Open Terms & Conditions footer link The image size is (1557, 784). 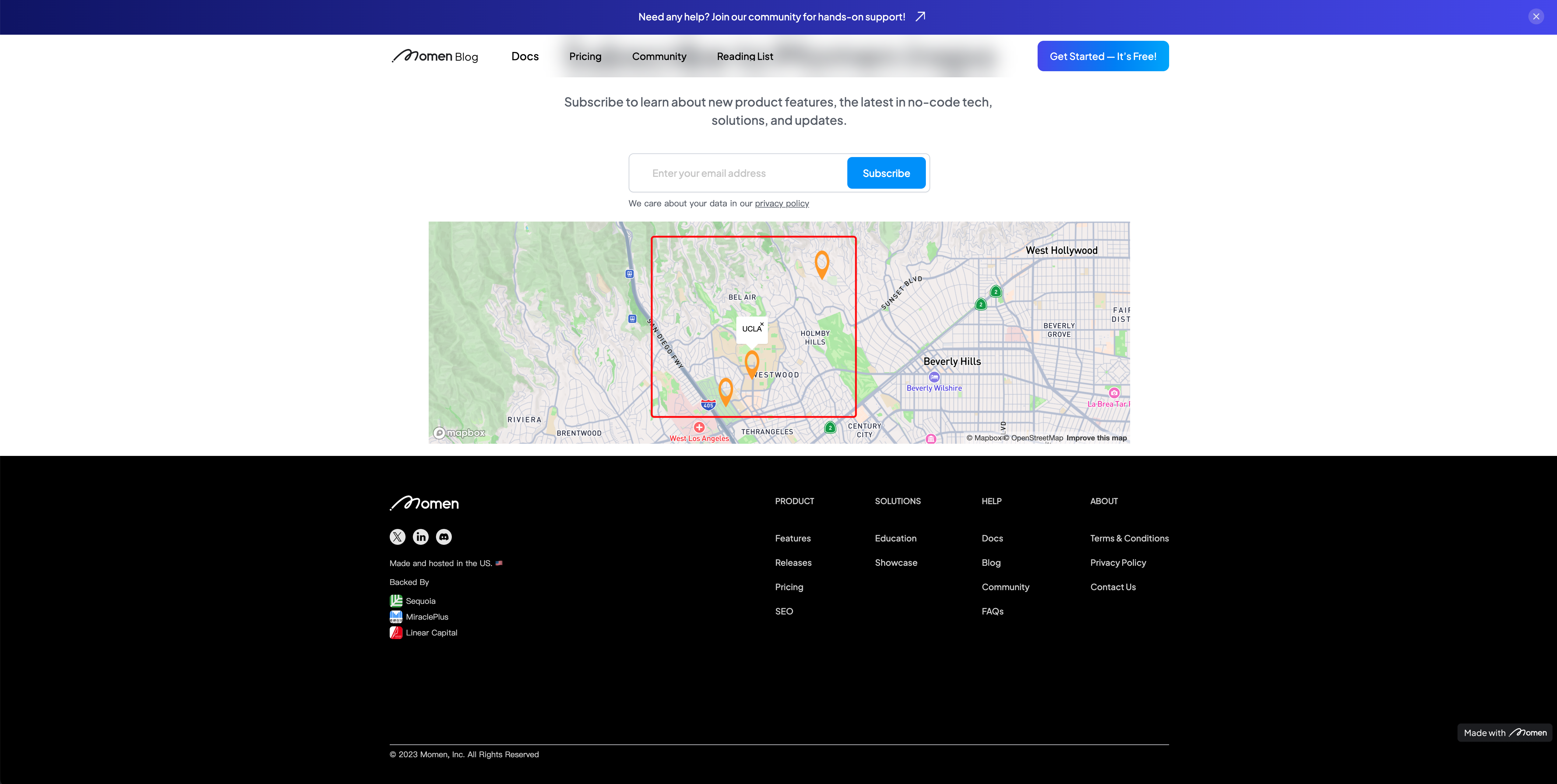pyautogui.click(x=1129, y=538)
